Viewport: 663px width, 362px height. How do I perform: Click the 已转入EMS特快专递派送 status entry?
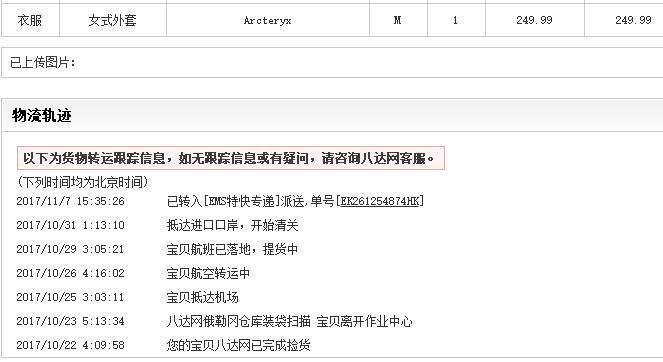[295, 201]
